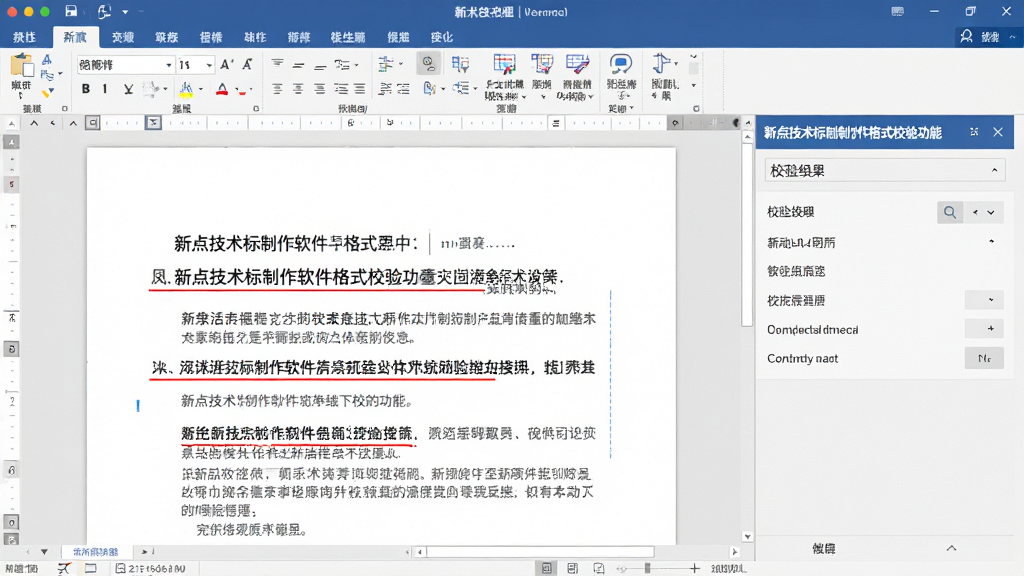
Task: Click the highlighted find icon in ribbon
Action: pos(428,63)
